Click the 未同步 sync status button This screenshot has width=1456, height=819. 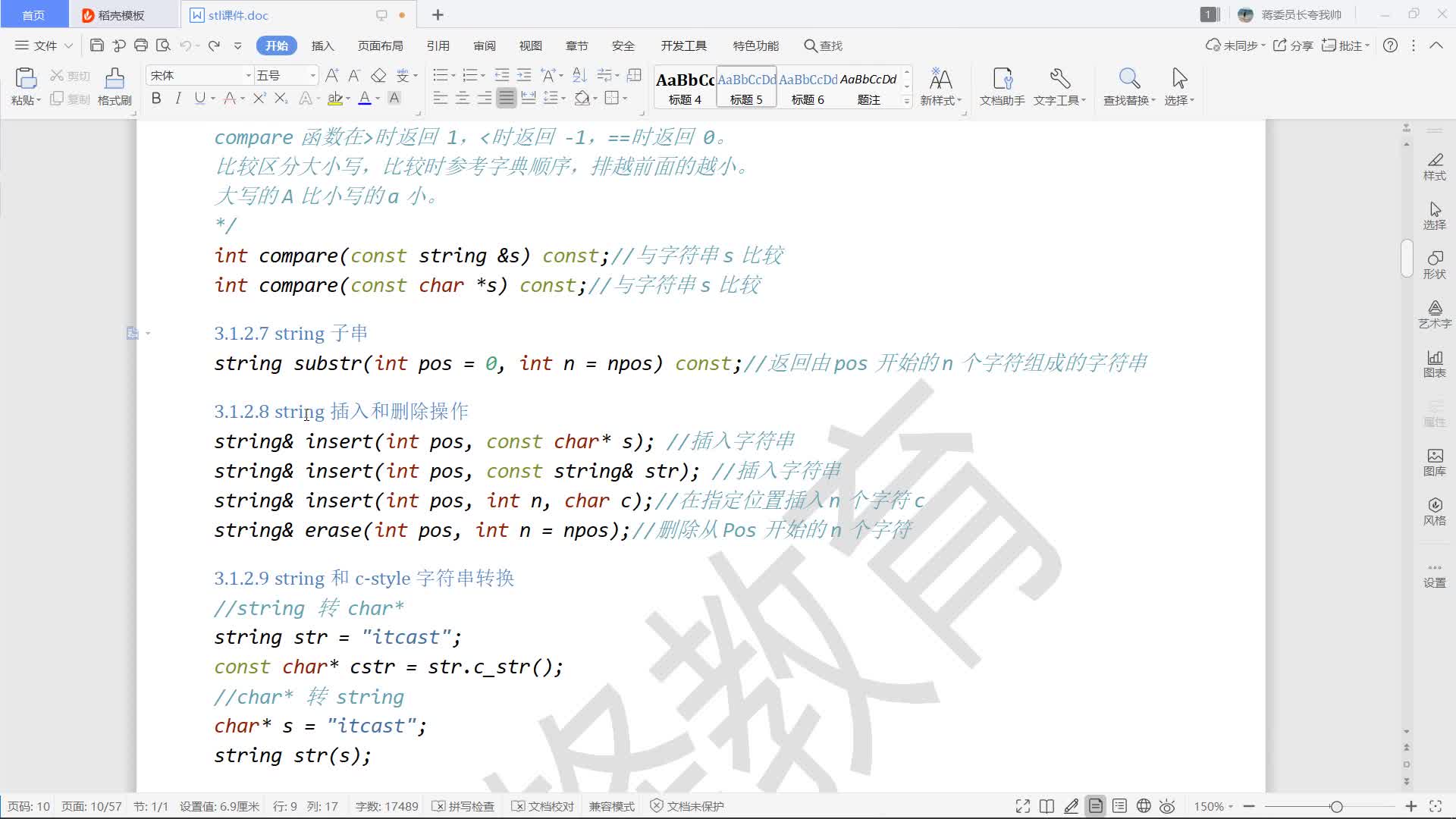[1235, 45]
